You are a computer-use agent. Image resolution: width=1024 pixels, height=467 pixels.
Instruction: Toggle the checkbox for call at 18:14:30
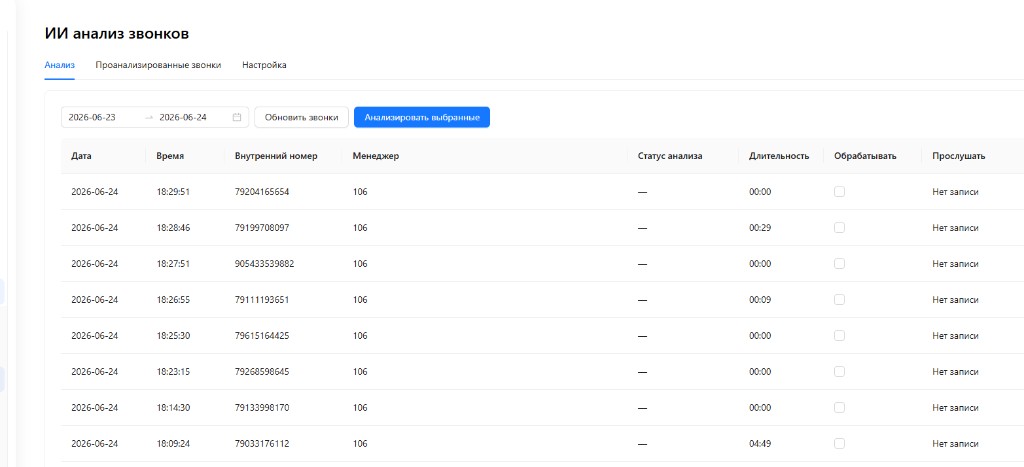[839, 407]
